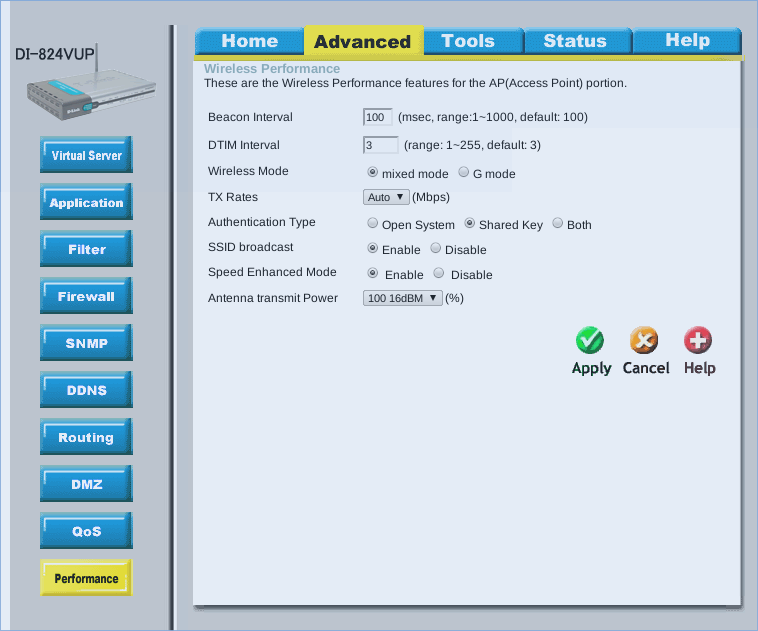Open the Routing settings page
This screenshot has height=631, width=758.
tap(87, 437)
